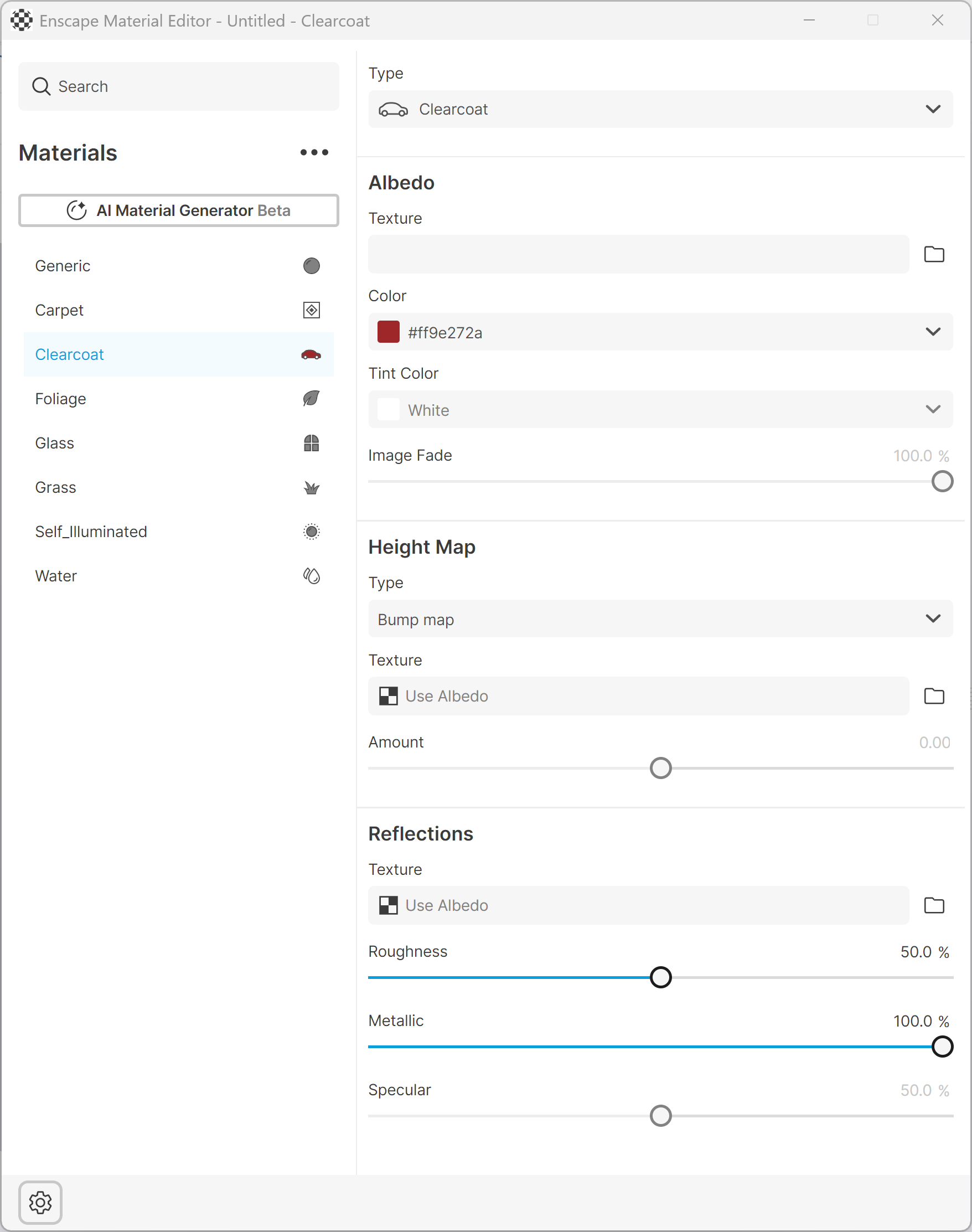Click the Image Fade slider handle
This screenshot has width=972, height=1232.
(x=942, y=482)
